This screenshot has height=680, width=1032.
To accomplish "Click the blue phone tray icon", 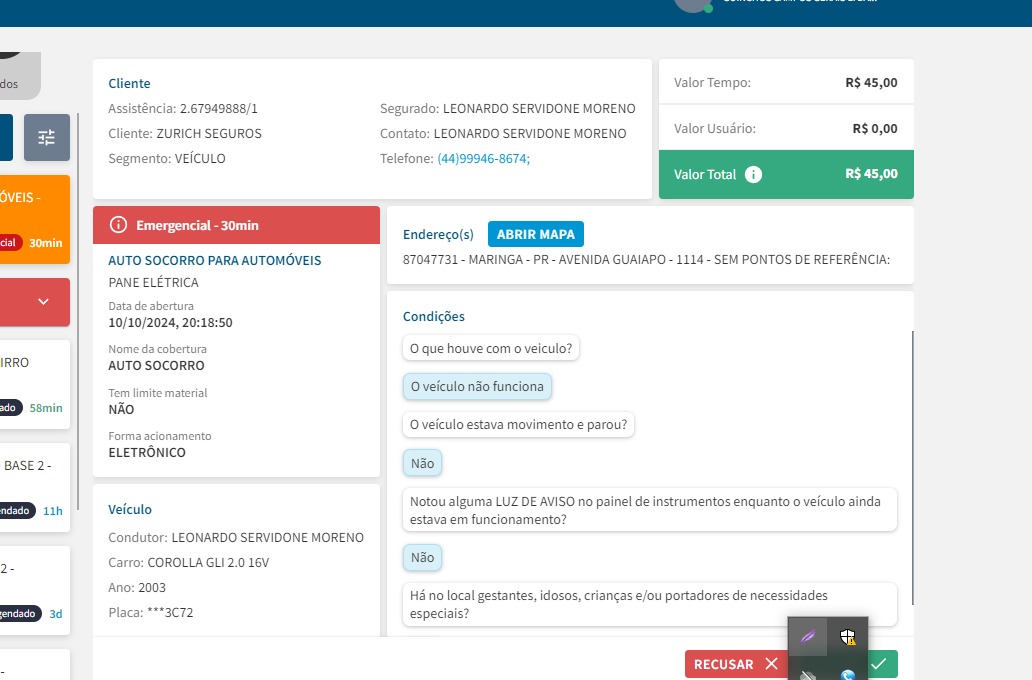I will coord(848,674).
